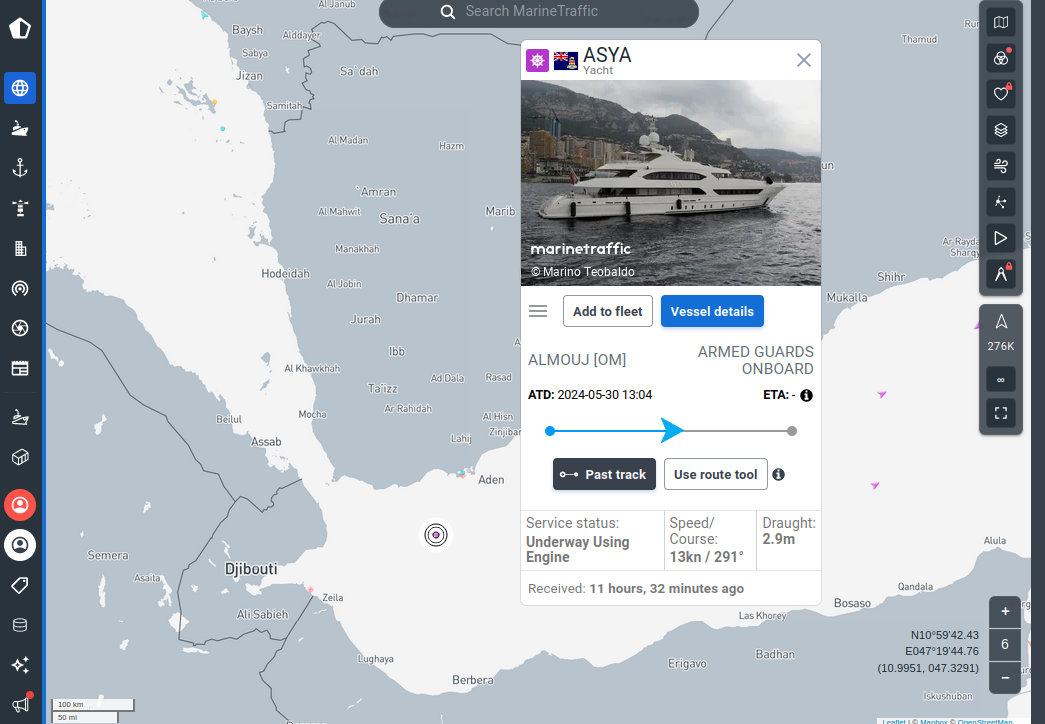Click the info icon beside Use route tool
This screenshot has height=724, width=1045.
pyautogui.click(x=778, y=475)
